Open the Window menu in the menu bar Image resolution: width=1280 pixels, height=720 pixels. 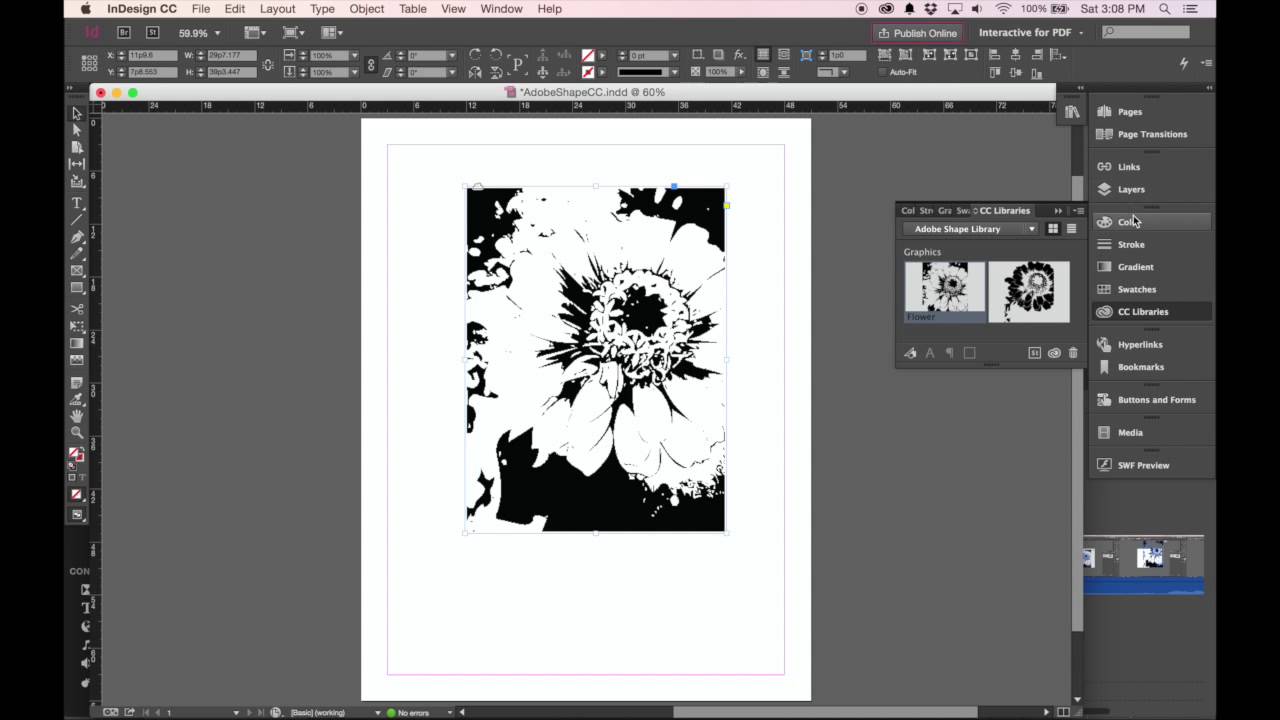point(501,9)
